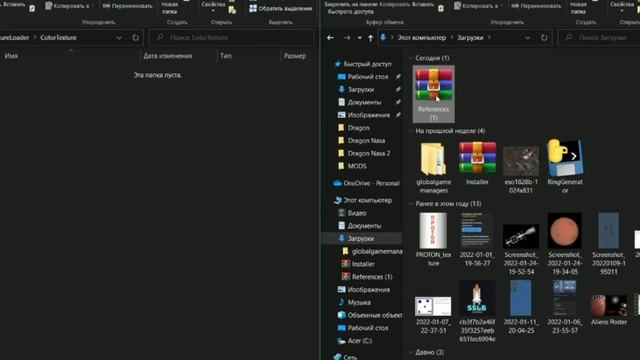Image resolution: width=640 pixels, height=360 pixels.
Task: Select the 2022-01-06_23-55-57 file
Action: point(565,307)
